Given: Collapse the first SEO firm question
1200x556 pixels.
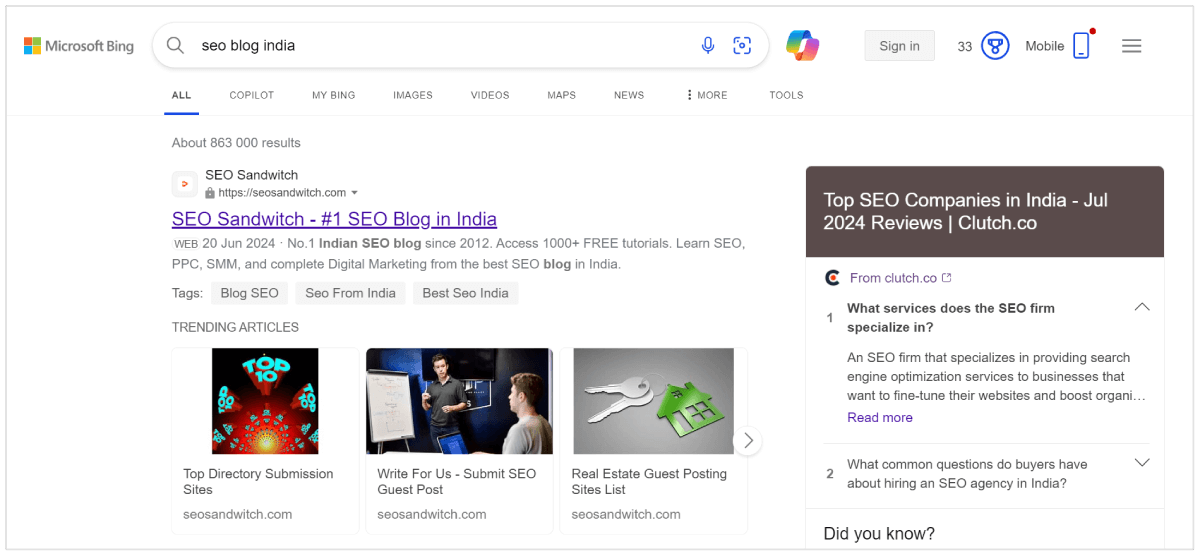Looking at the screenshot, I should pos(1142,307).
